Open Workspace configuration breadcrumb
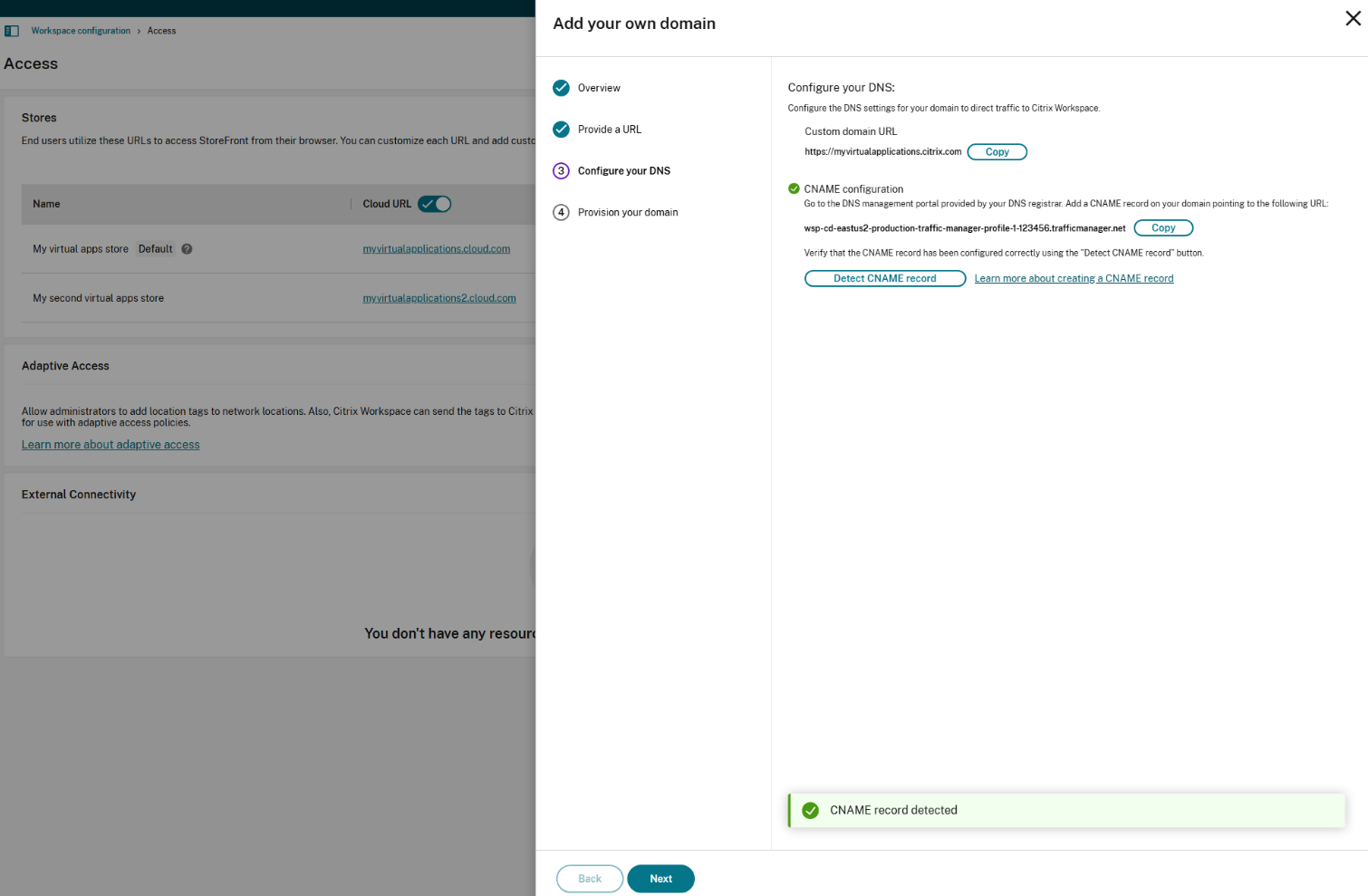The height and width of the screenshot is (896, 1368). pyautogui.click(x=81, y=31)
